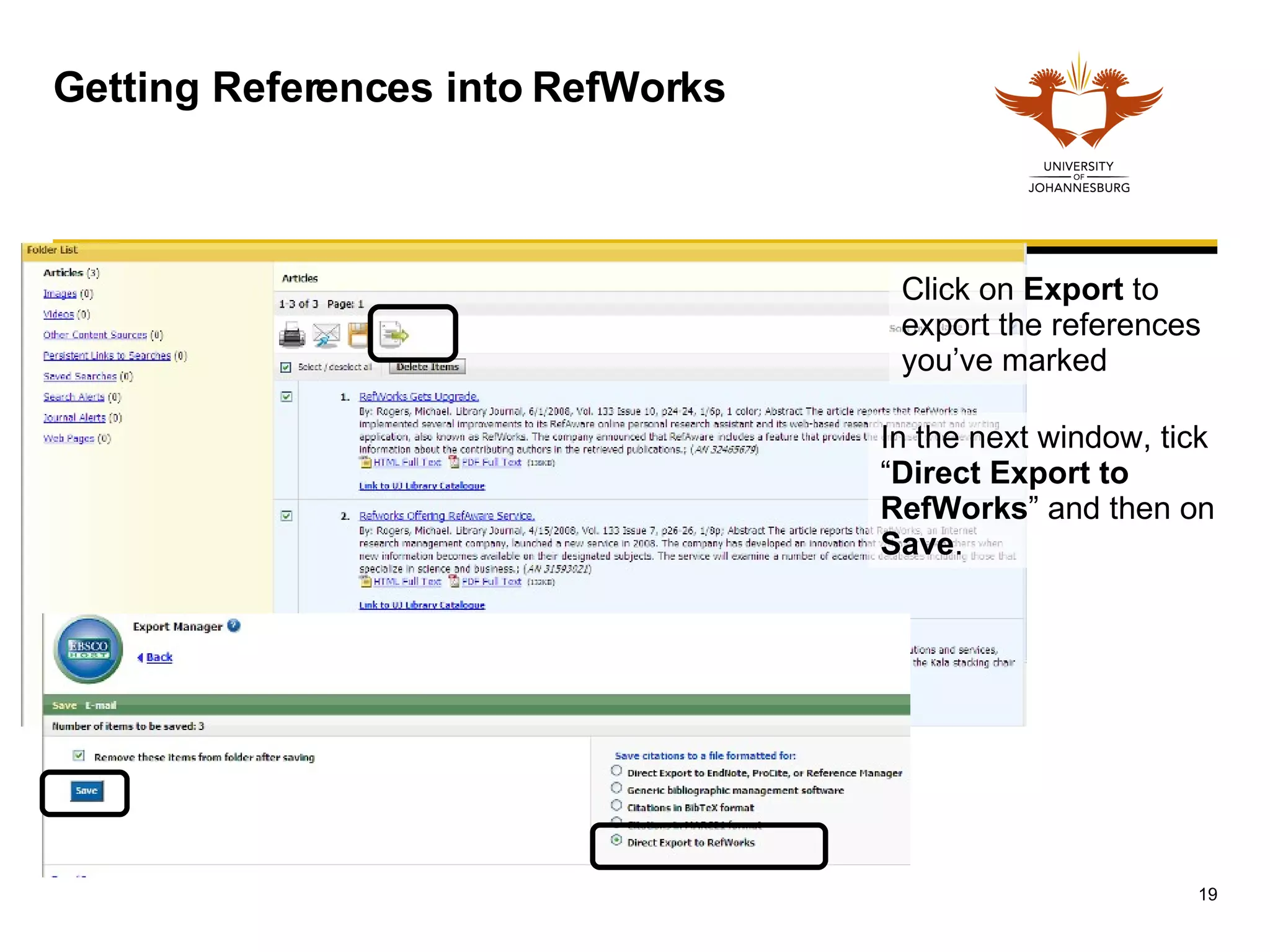Image resolution: width=1270 pixels, height=952 pixels.
Task: Select Direct Export to RefWorks radio button
Action: 616,840
